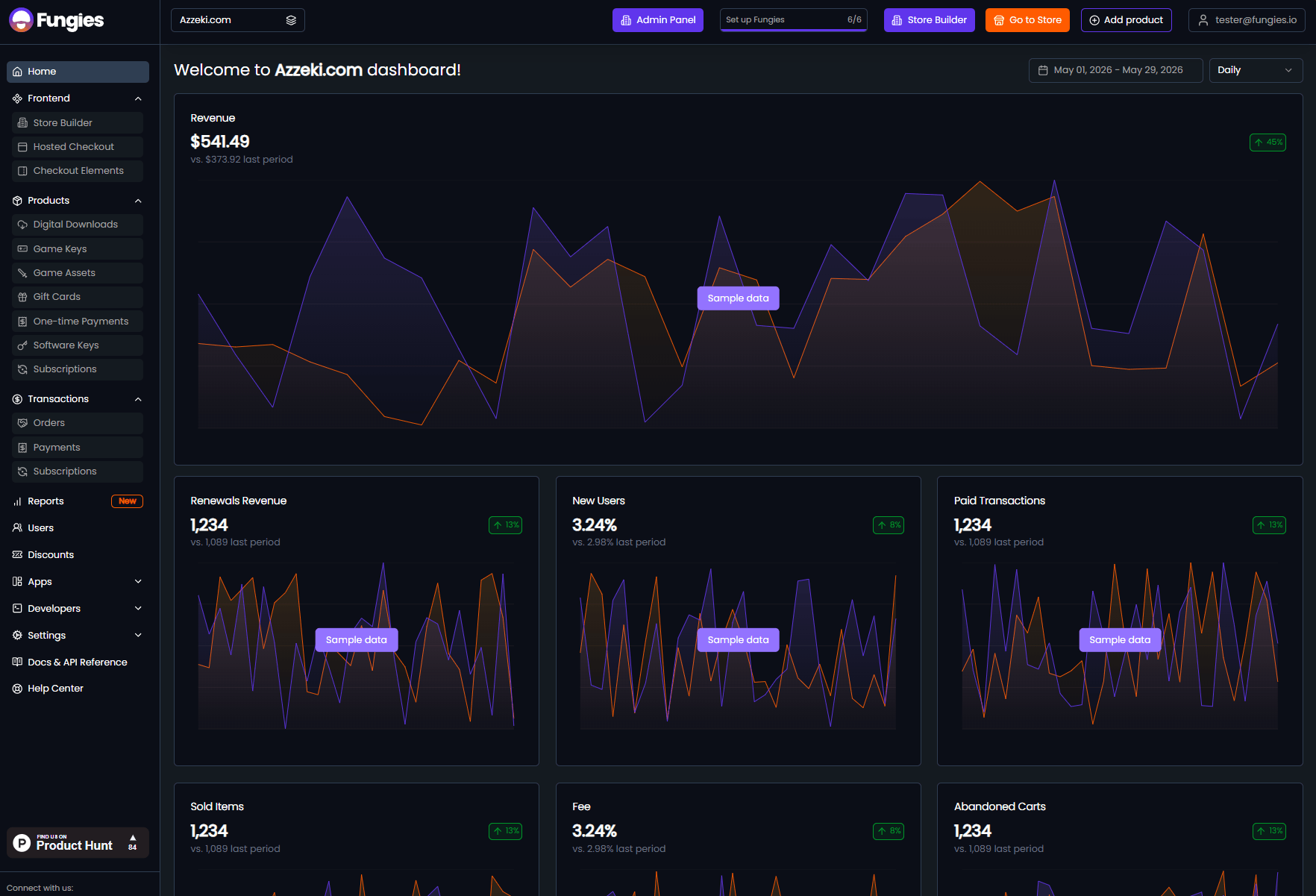Open the date range picker
1316x896 pixels.
pyautogui.click(x=1115, y=70)
